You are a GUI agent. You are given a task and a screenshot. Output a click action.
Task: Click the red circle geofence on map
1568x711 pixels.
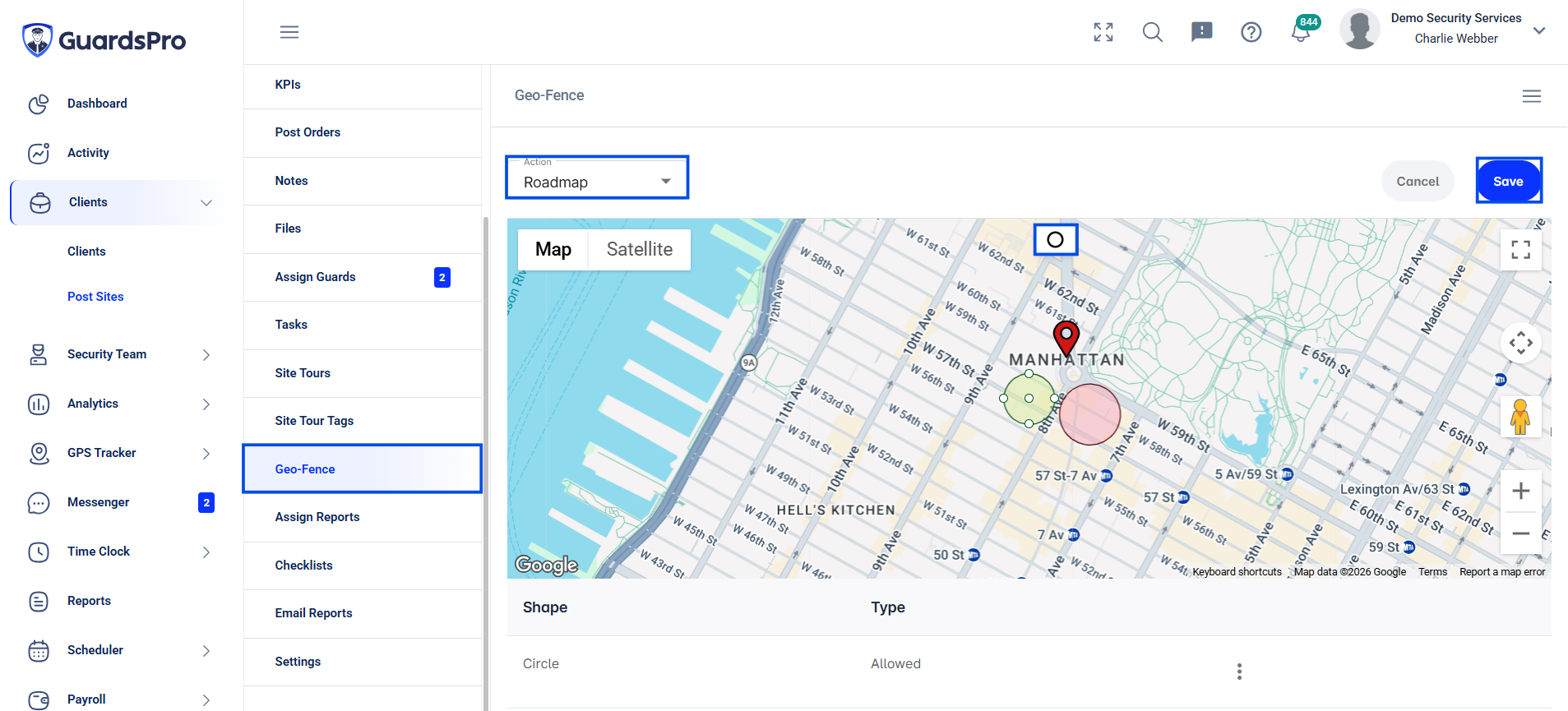click(1089, 414)
